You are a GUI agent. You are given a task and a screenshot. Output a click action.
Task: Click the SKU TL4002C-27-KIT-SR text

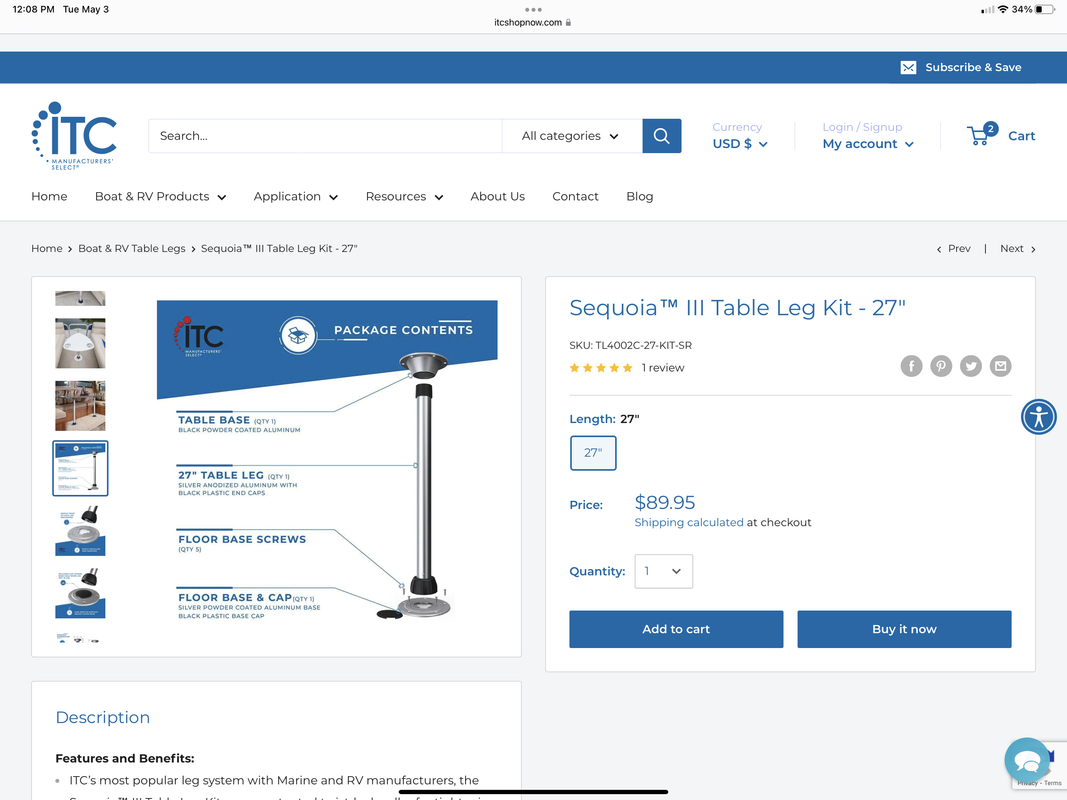[x=631, y=346]
